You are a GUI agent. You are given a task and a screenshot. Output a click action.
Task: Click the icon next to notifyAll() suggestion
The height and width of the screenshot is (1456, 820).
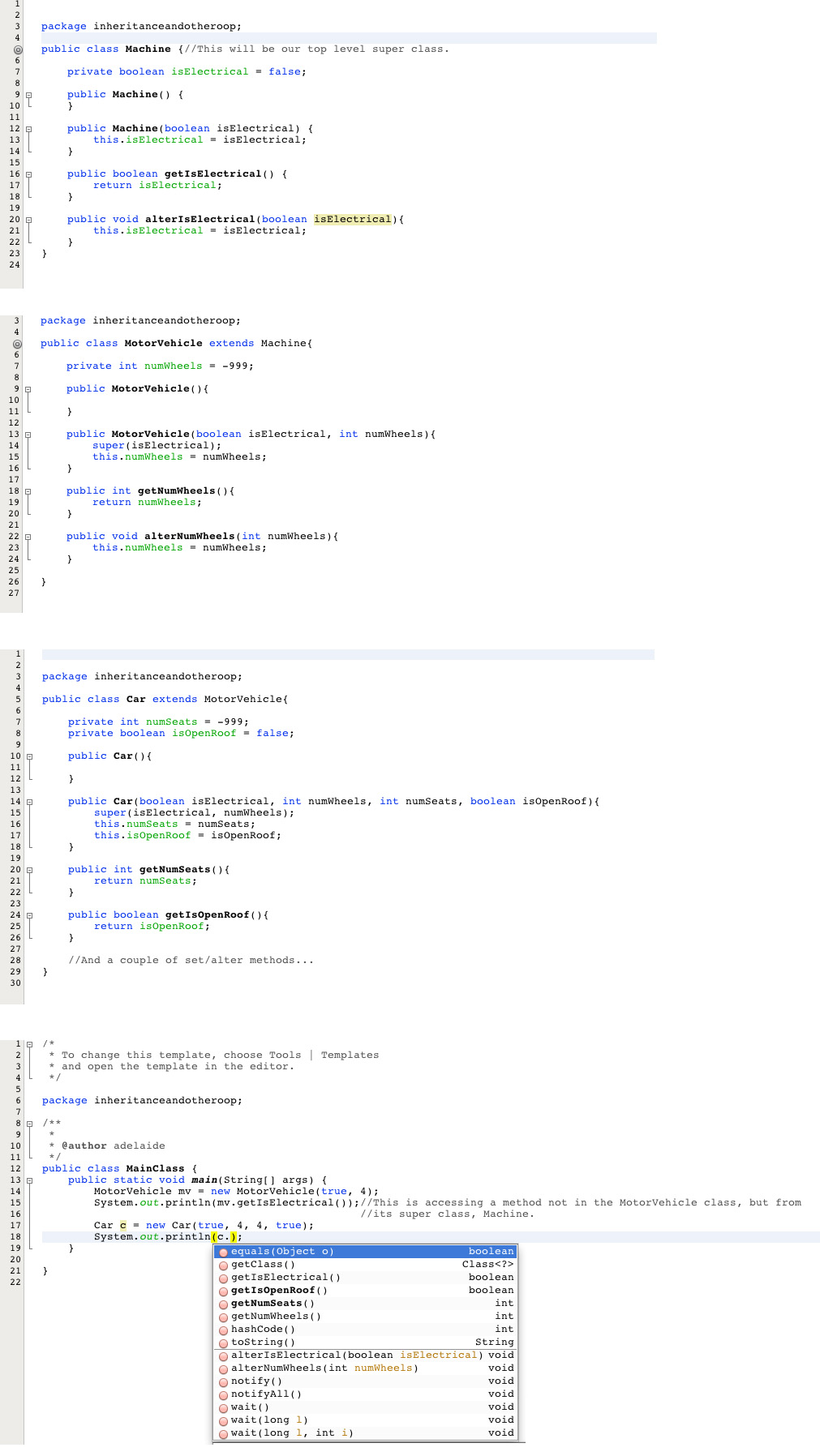(x=223, y=1394)
